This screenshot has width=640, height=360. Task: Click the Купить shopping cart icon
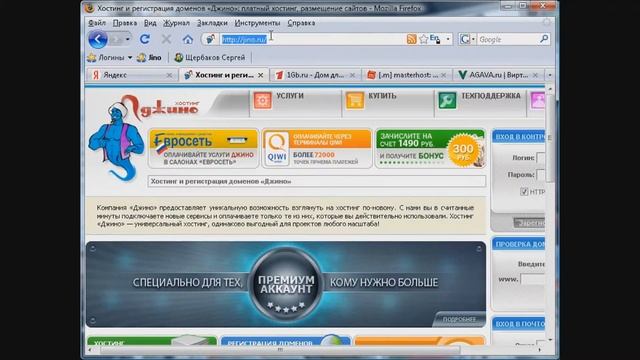point(355,100)
